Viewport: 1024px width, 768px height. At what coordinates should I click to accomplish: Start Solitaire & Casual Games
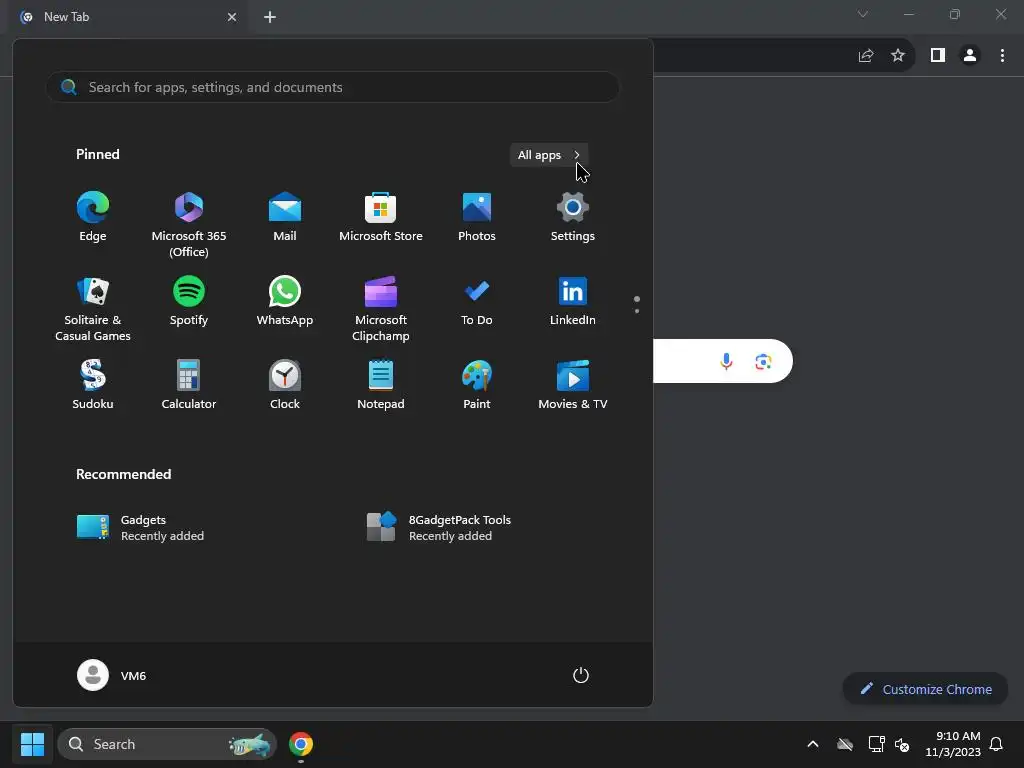coord(93,309)
